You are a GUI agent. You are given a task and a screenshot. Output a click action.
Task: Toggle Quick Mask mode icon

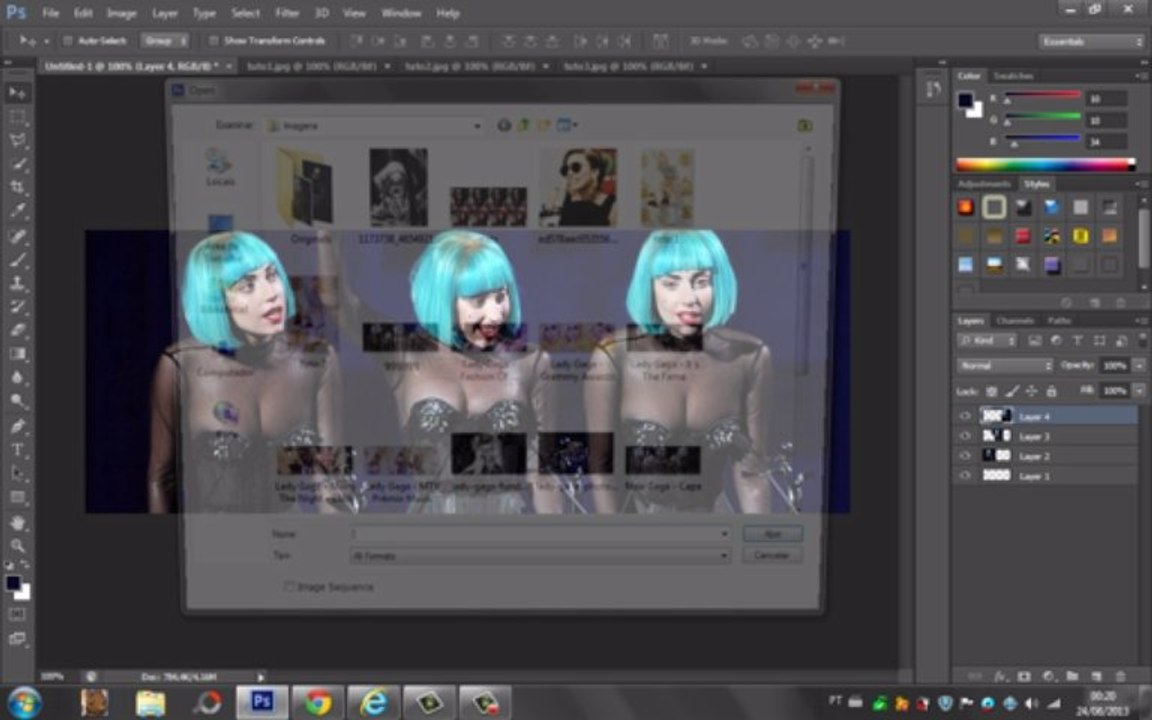click(18, 614)
